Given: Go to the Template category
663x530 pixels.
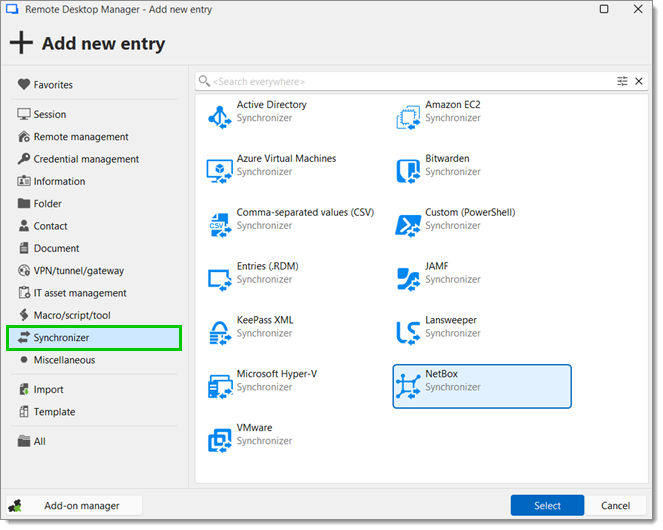Looking at the screenshot, I should 54,412.
